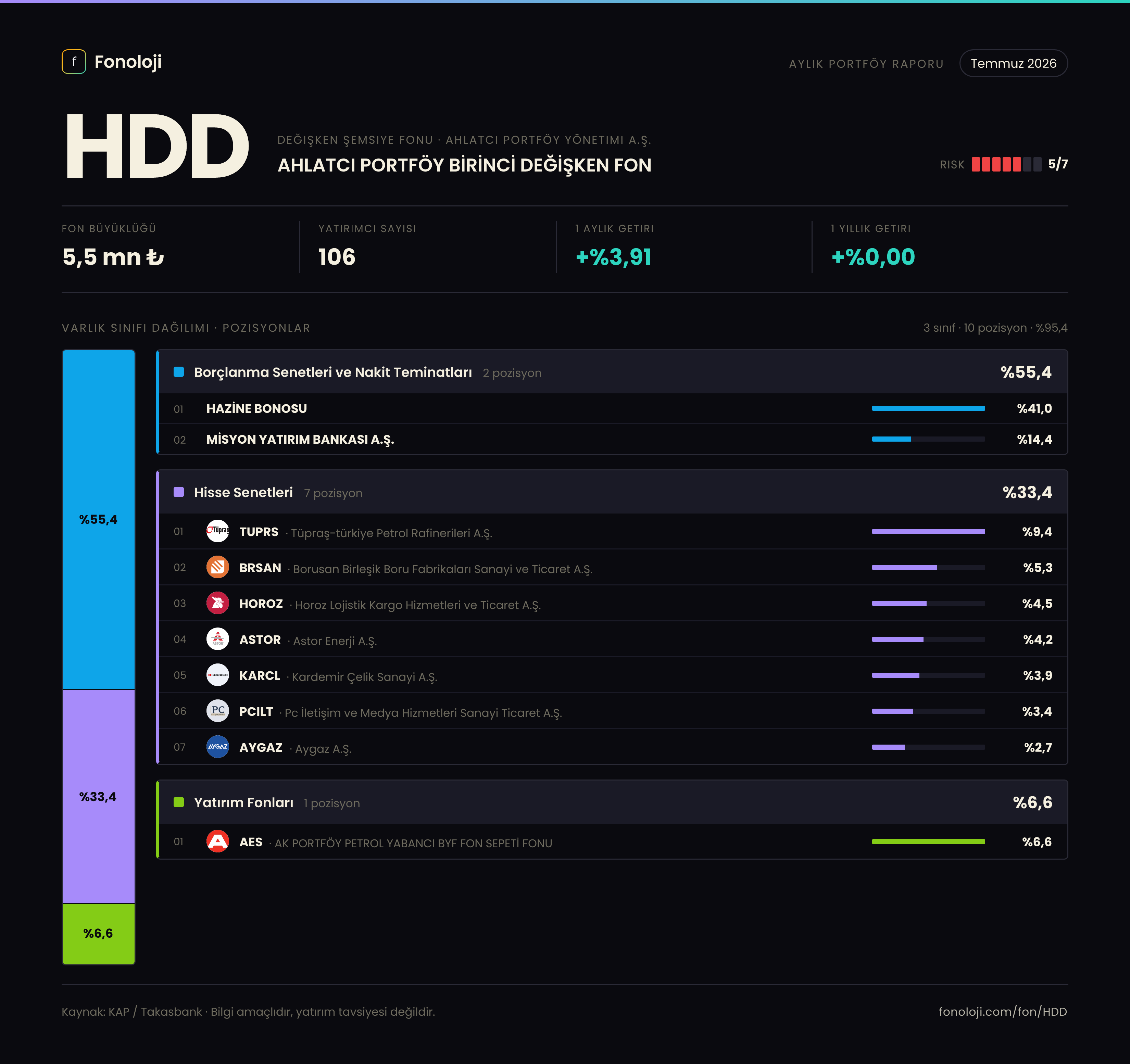Click the risk level 5/7 indicator

[x=1004, y=164]
